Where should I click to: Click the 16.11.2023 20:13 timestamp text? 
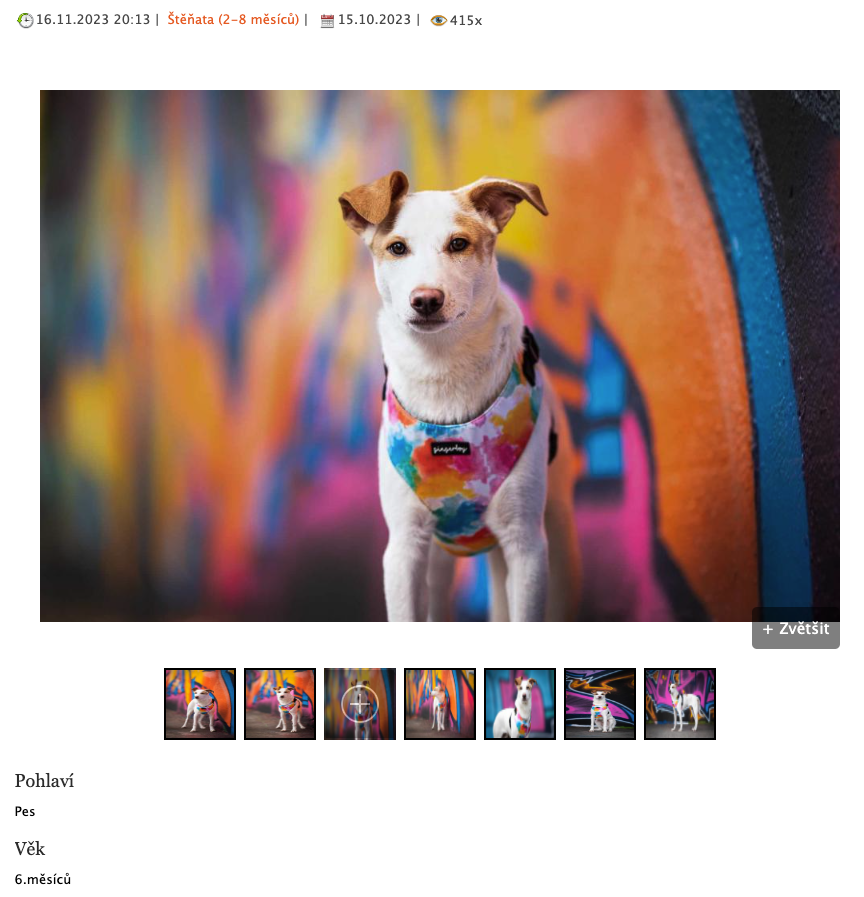tap(93, 19)
